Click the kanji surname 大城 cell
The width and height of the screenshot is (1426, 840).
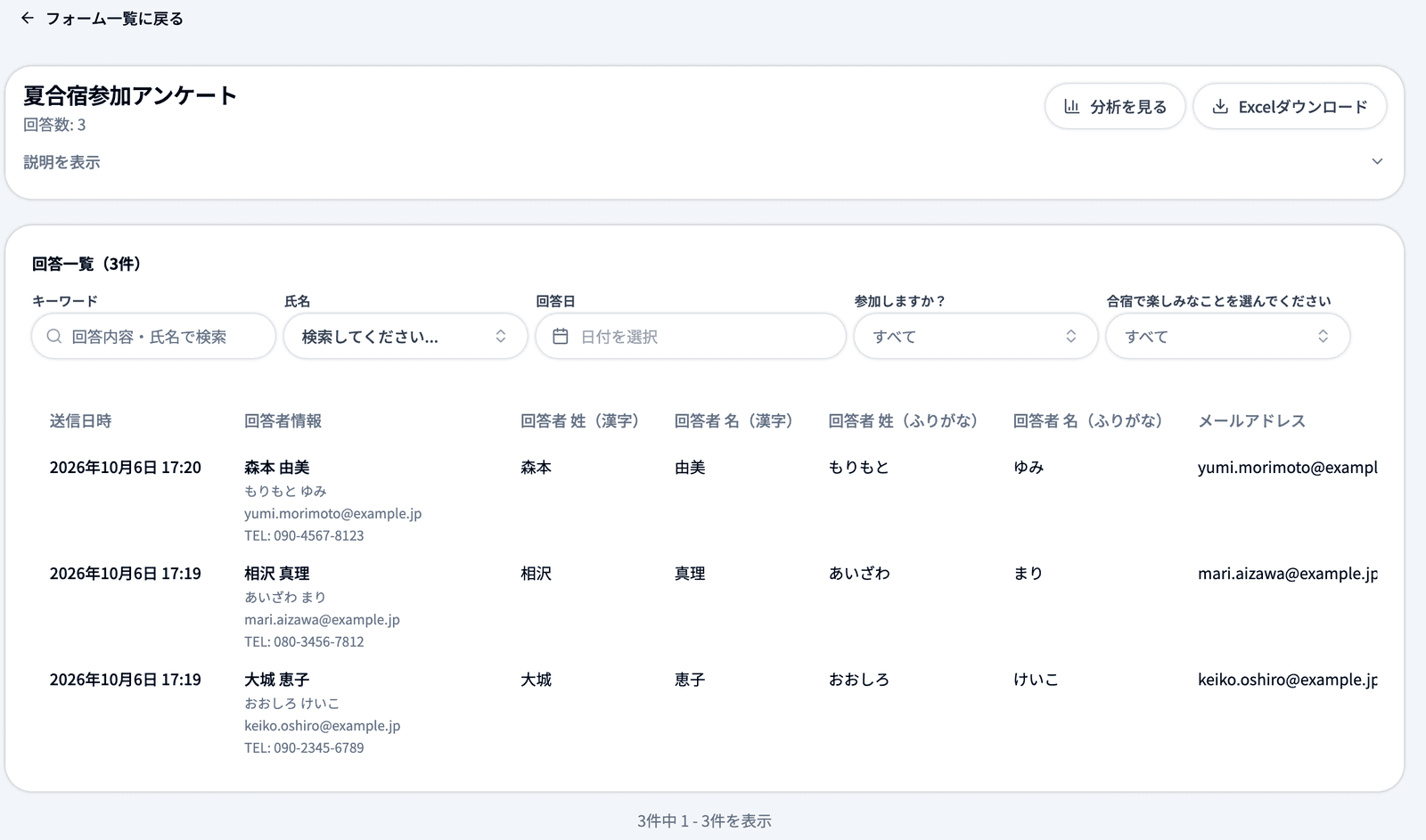[x=536, y=679]
